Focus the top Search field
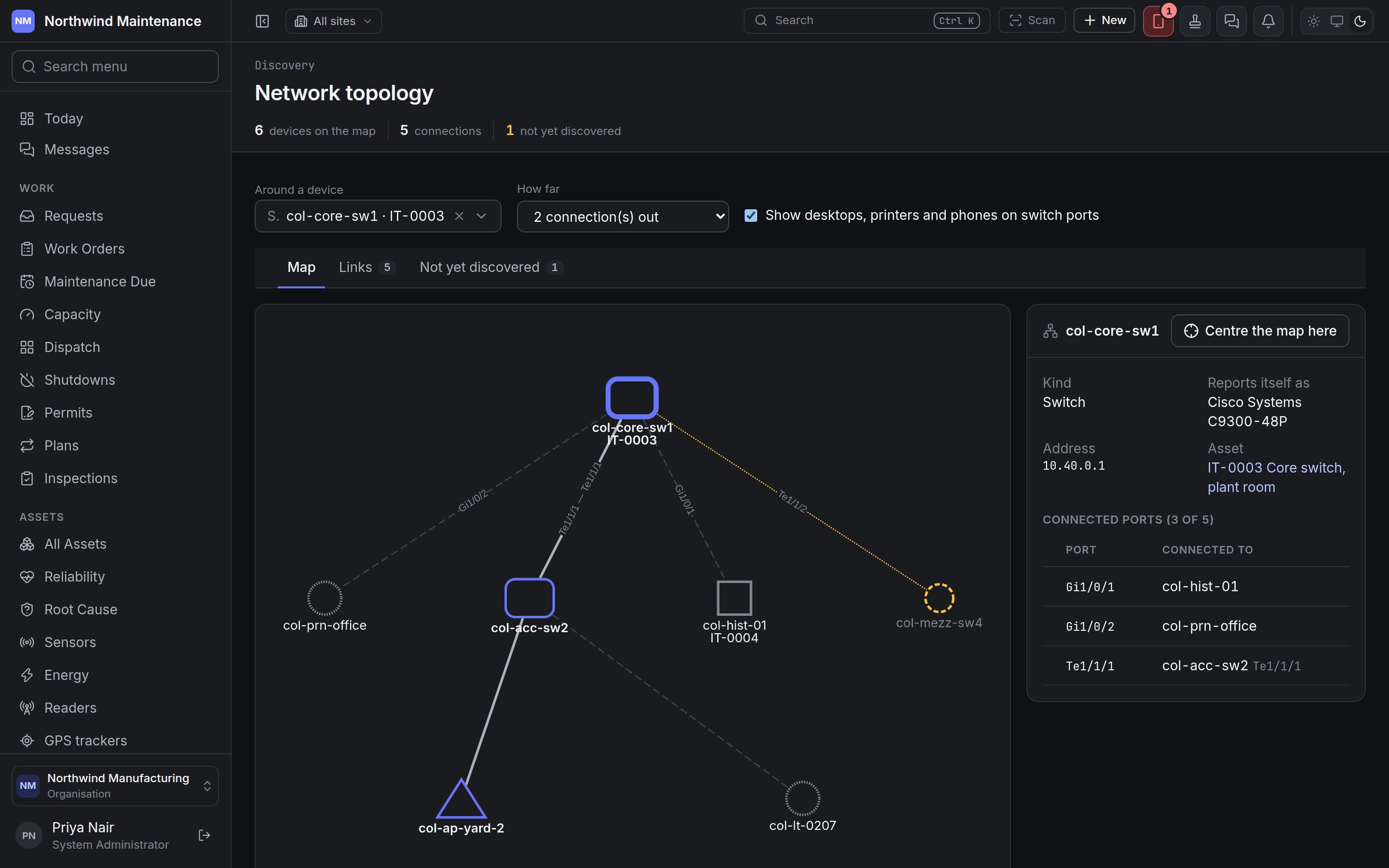1389x868 pixels. click(867, 21)
